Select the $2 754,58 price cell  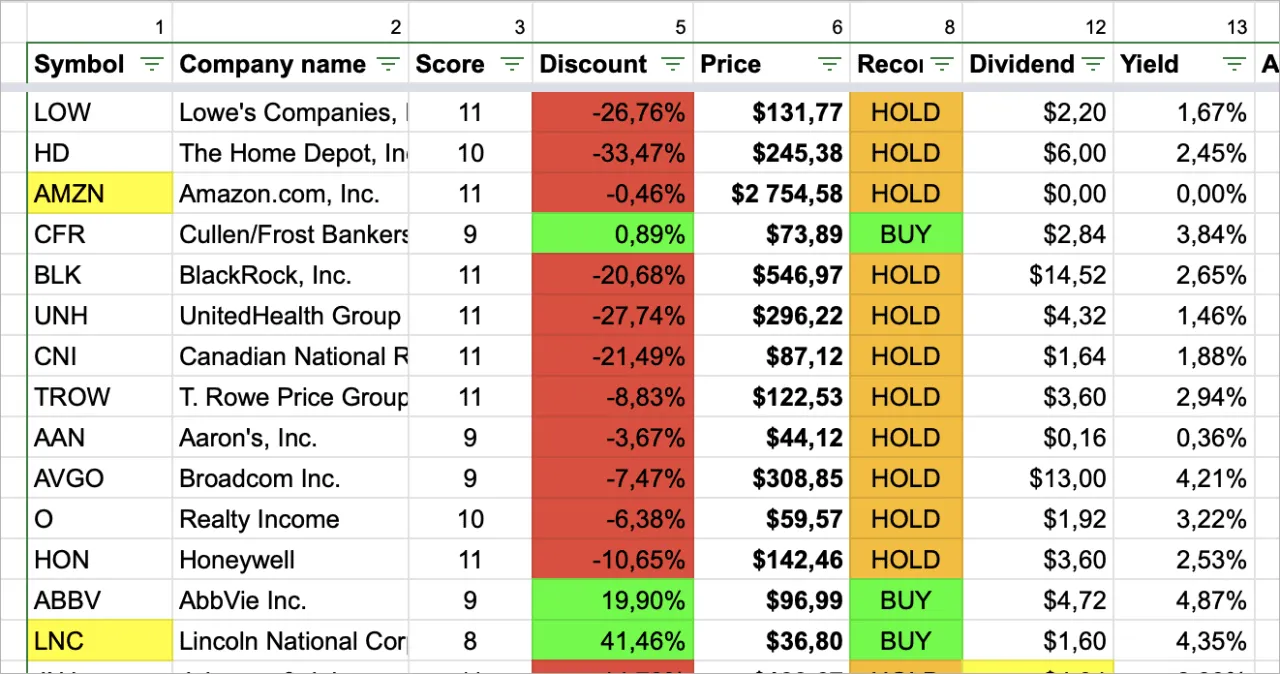pos(771,194)
